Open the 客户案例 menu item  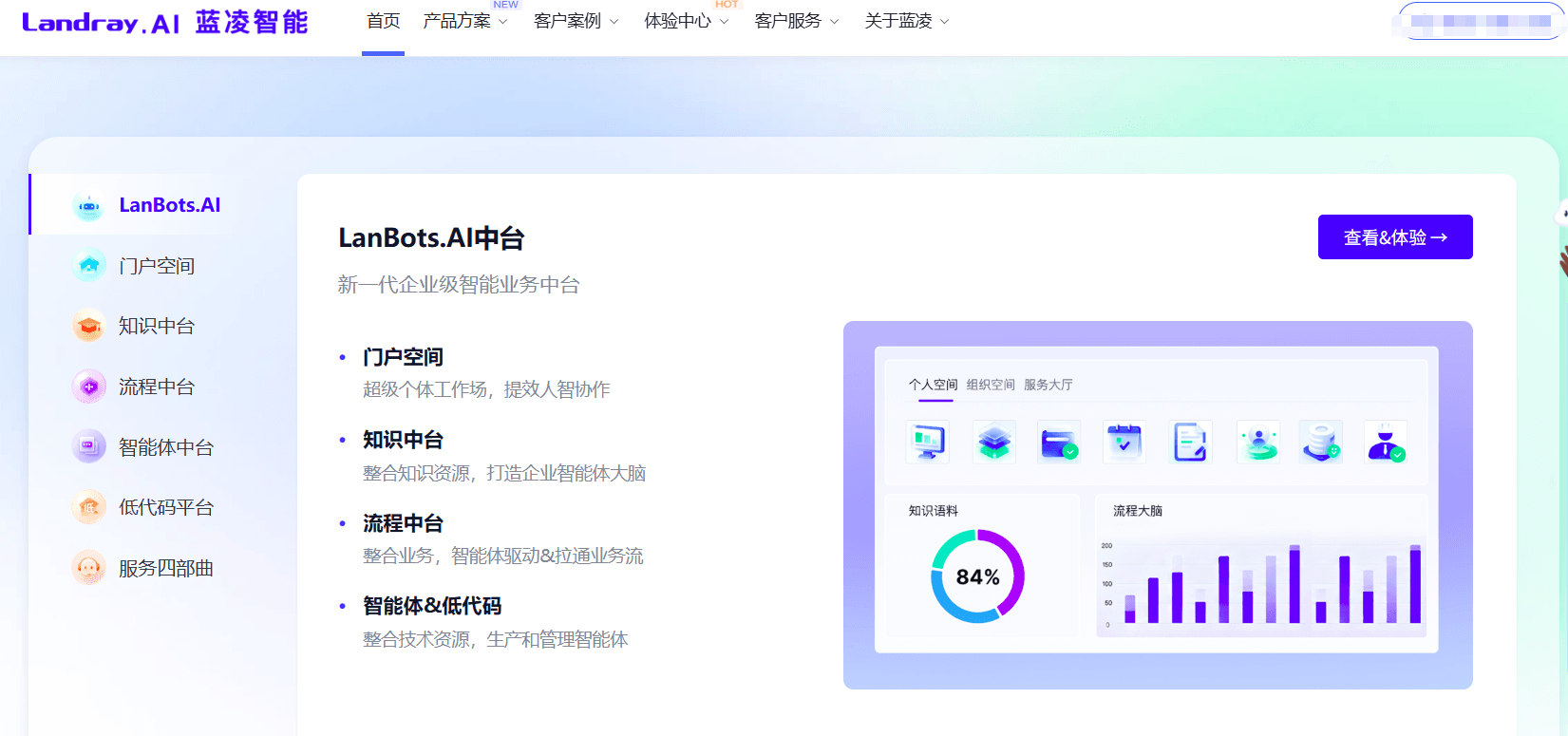[567, 21]
